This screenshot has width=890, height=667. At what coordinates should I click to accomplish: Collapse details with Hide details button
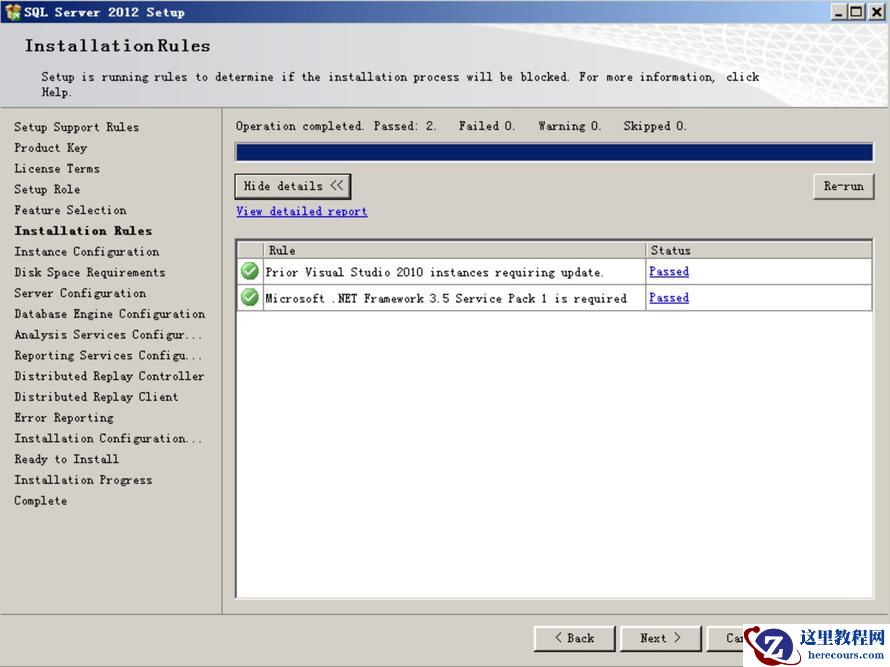(x=293, y=186)
